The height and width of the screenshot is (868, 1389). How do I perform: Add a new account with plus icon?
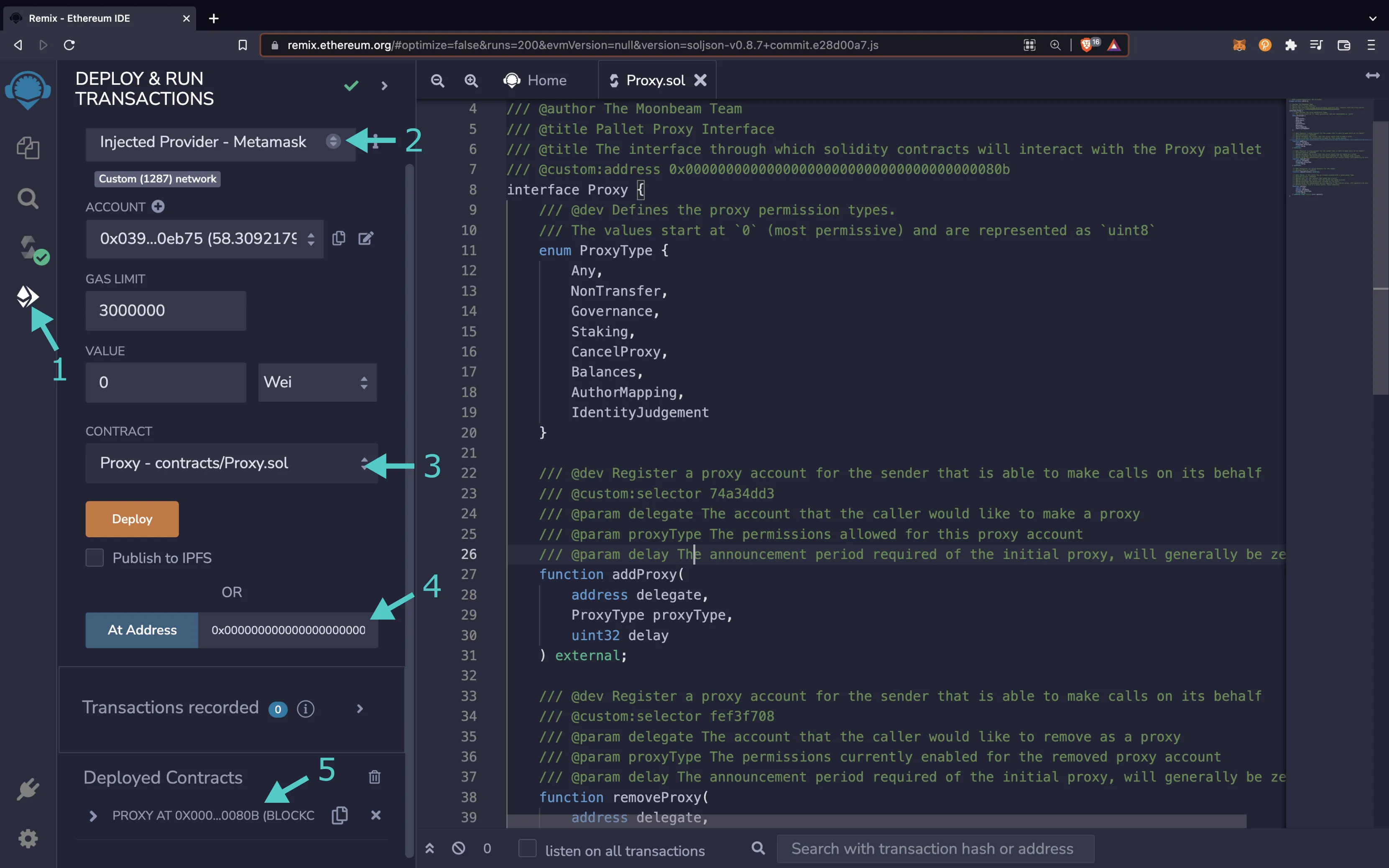[x=158, y=207]
